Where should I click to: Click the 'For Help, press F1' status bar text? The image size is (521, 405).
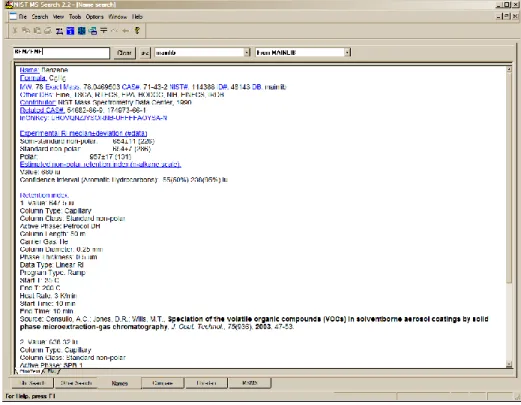pyautogui.click(x=30, y=396)
